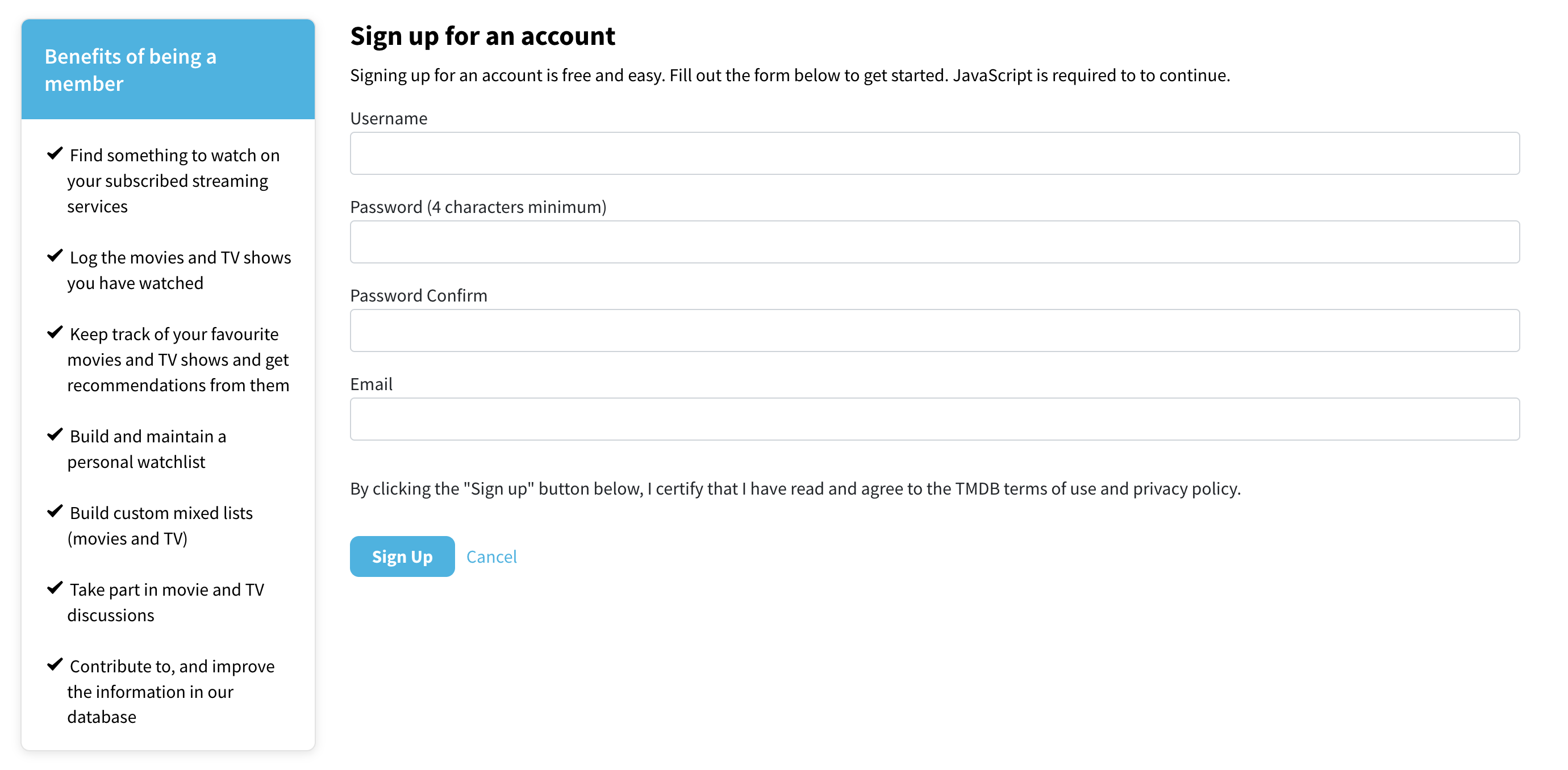Click the Email field label
1568x770 pixels.
point(370,384)
